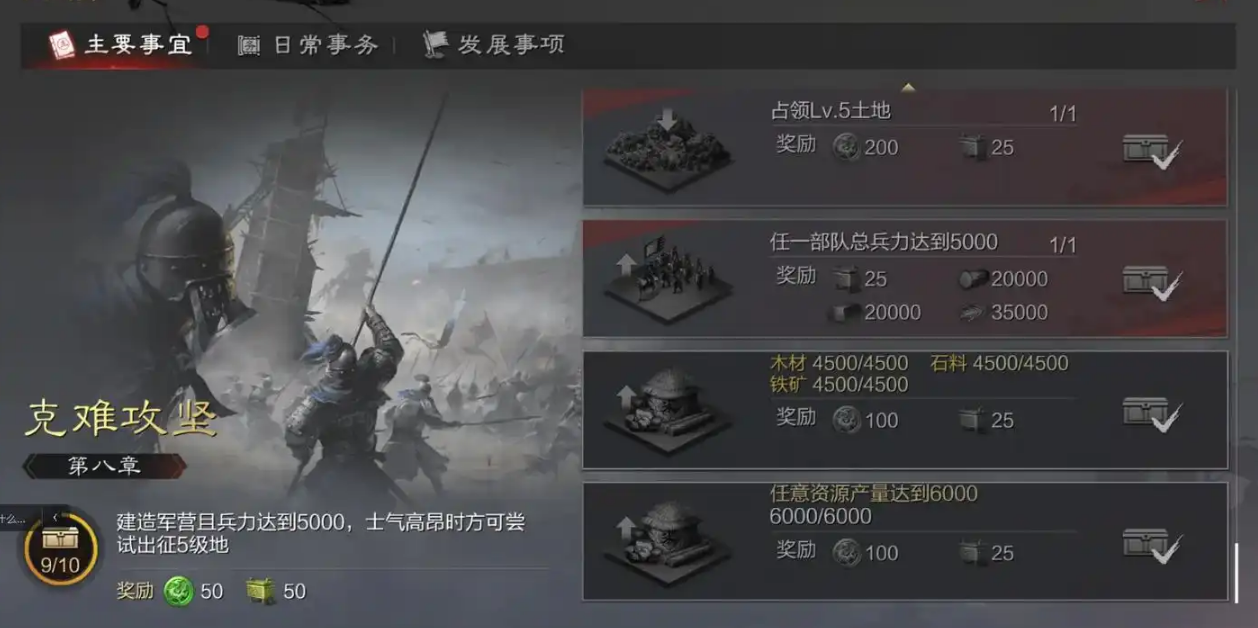Collapse the small side panel chevron

pyautogui.click(x=55, y=517)
